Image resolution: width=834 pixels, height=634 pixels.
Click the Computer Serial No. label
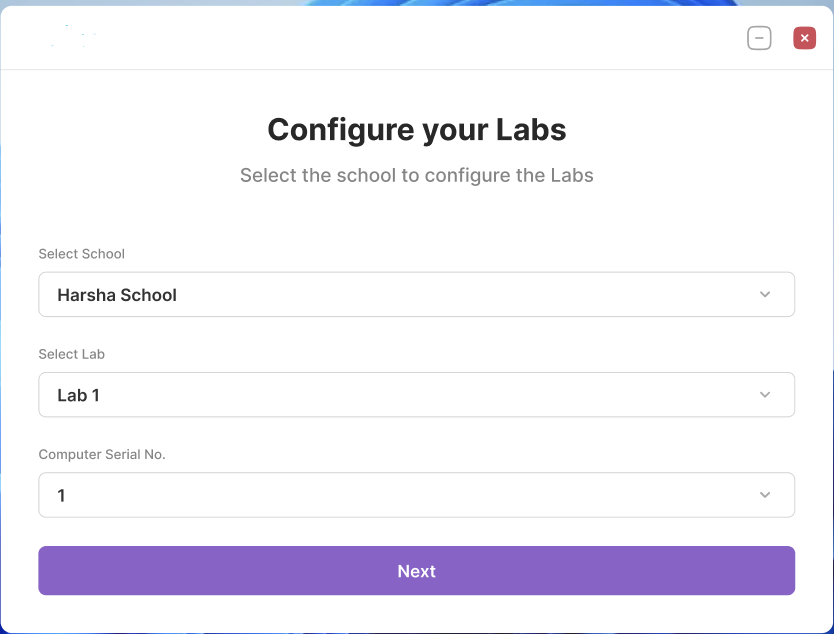tap(102, 454)
